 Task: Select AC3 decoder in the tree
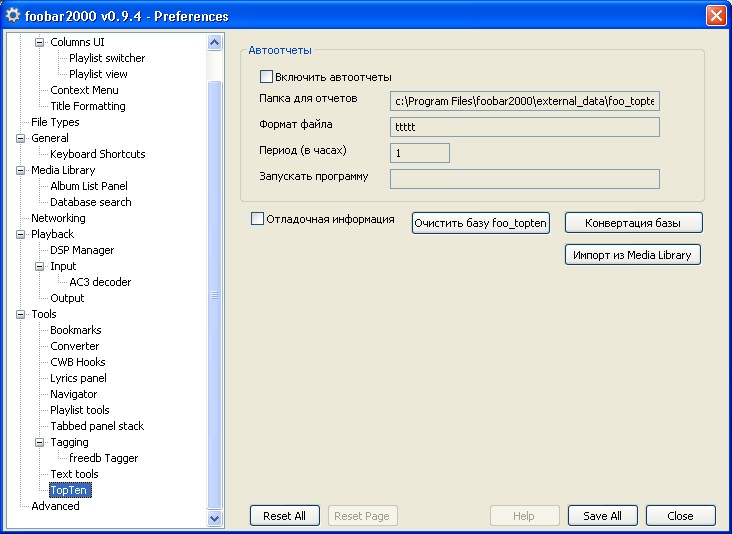tap(100, 282)
